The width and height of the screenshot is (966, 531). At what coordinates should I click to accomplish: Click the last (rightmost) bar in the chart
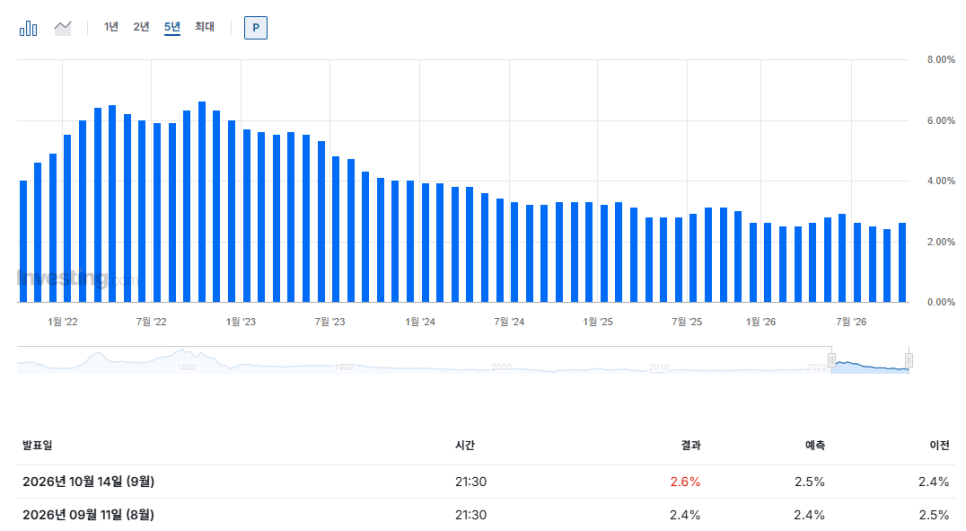point(903,262)
